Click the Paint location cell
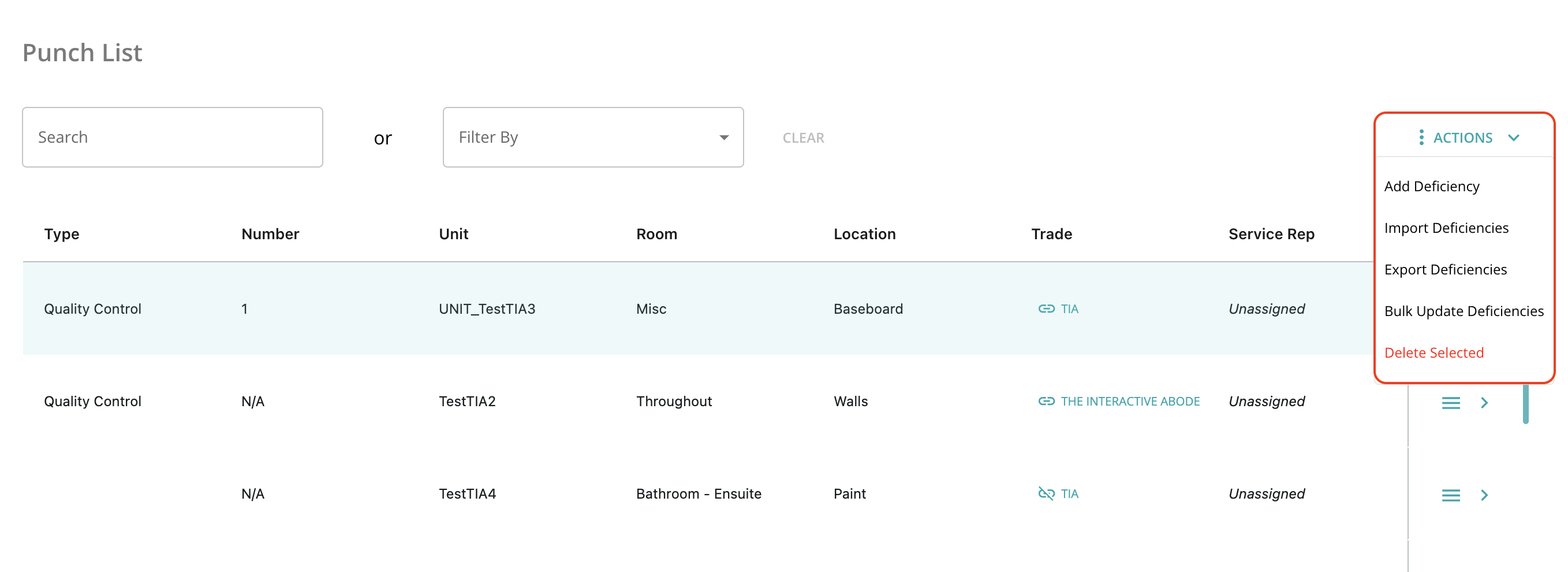 click(849, 494)
